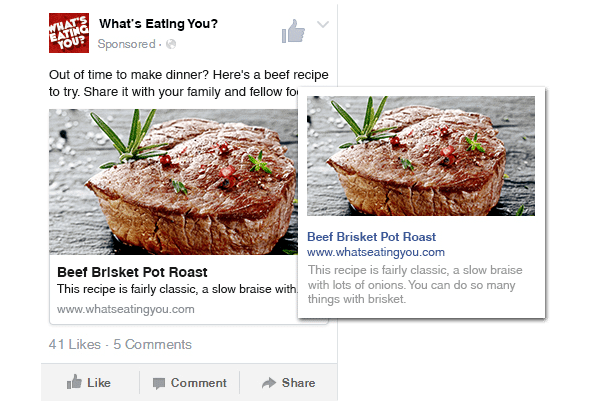Show the 5 Comments
600x415 pixels.
pos(152,344)
